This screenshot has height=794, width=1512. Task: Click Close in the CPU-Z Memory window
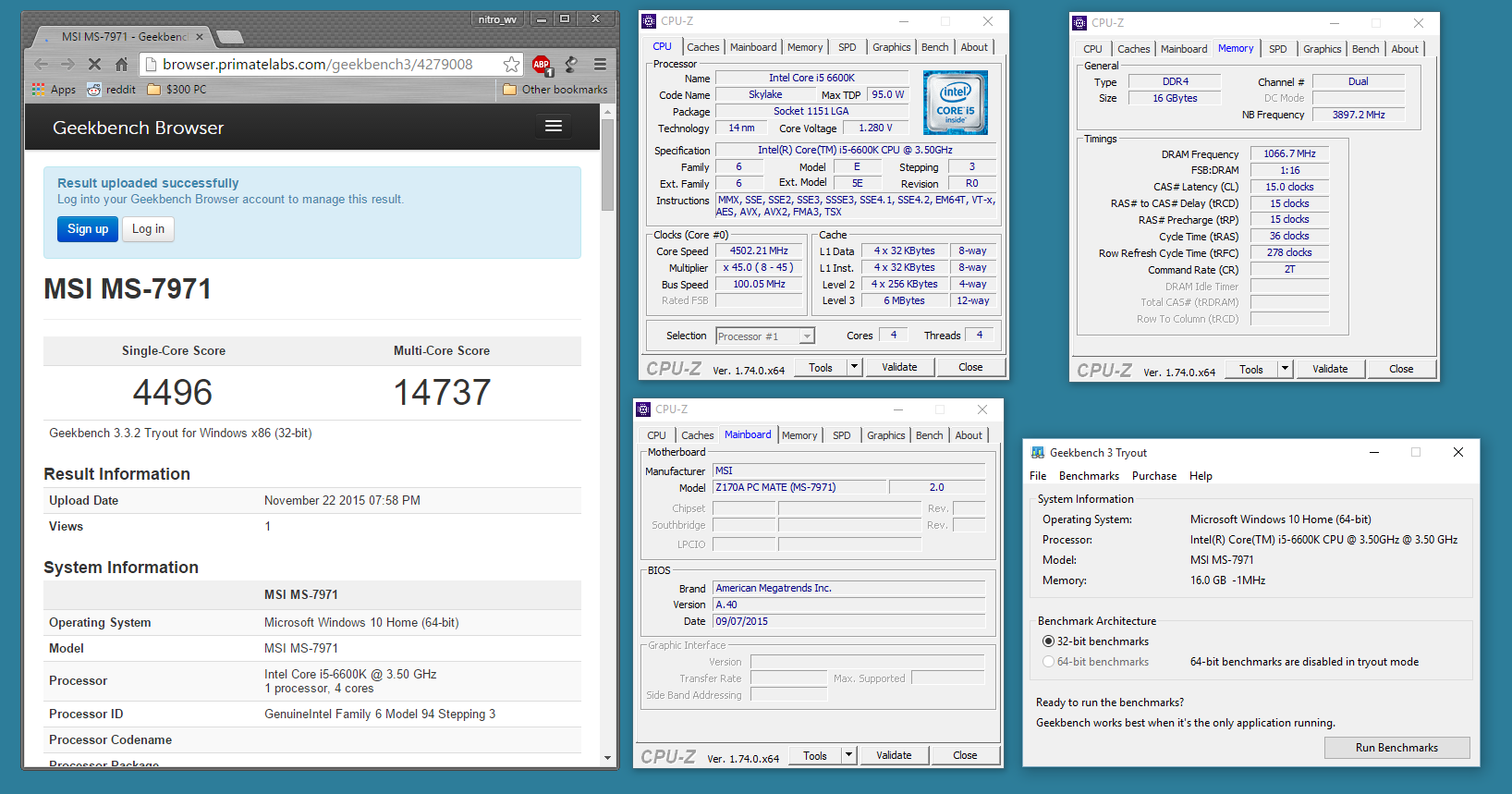(x=1401, y=369)
